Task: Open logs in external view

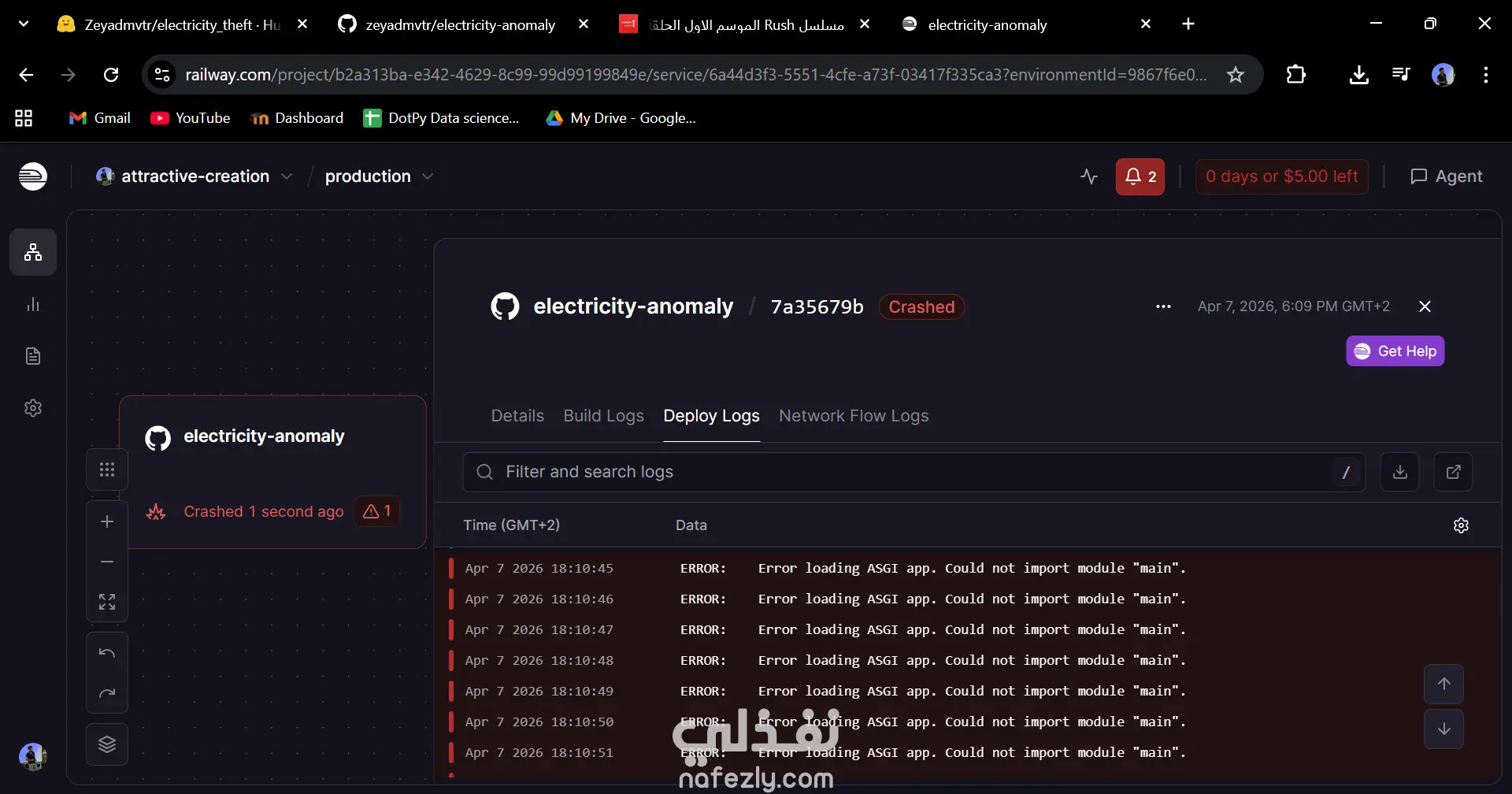Action: coord(1454,472)
